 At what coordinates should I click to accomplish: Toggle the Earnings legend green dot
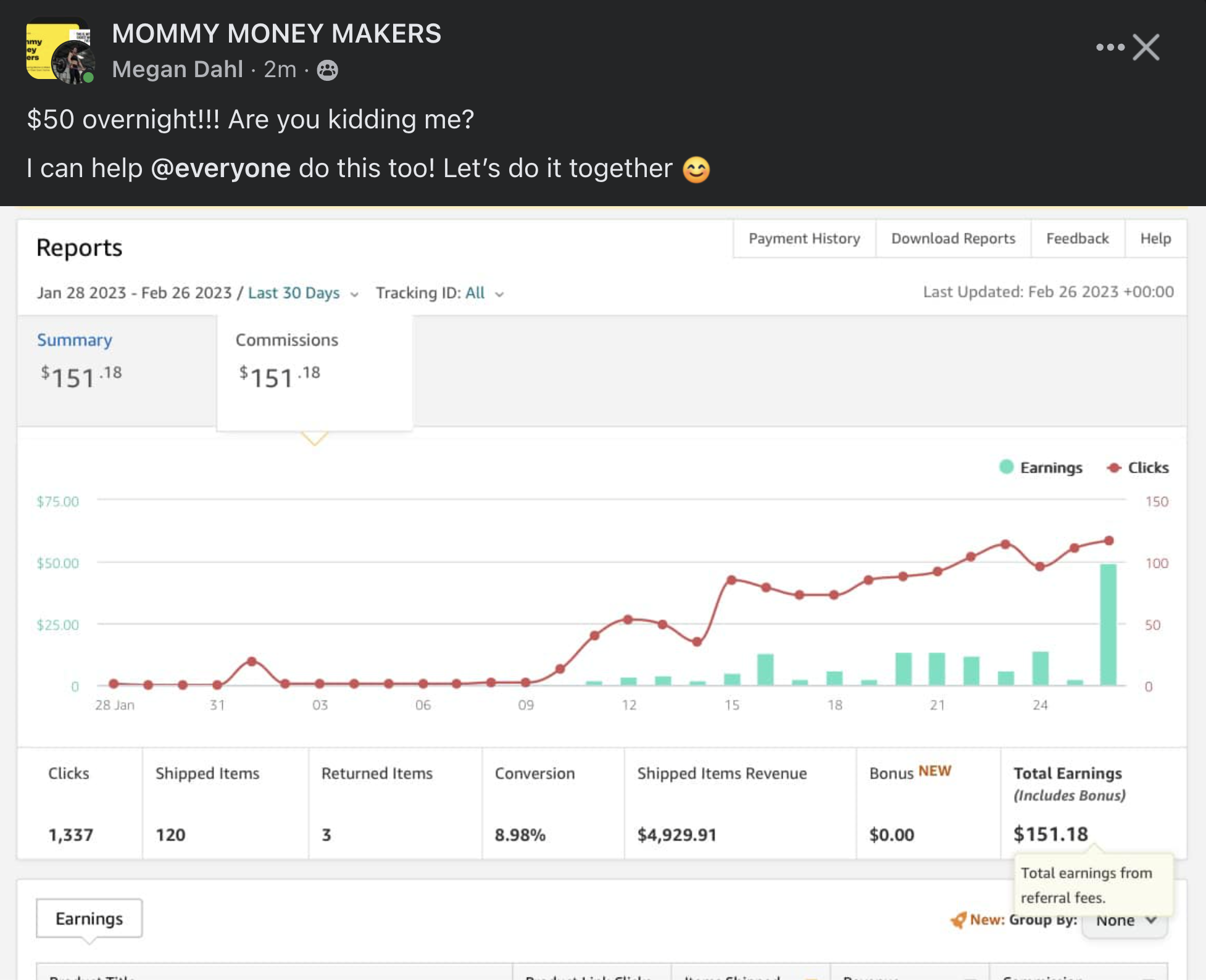click(x=1006, y=467)
